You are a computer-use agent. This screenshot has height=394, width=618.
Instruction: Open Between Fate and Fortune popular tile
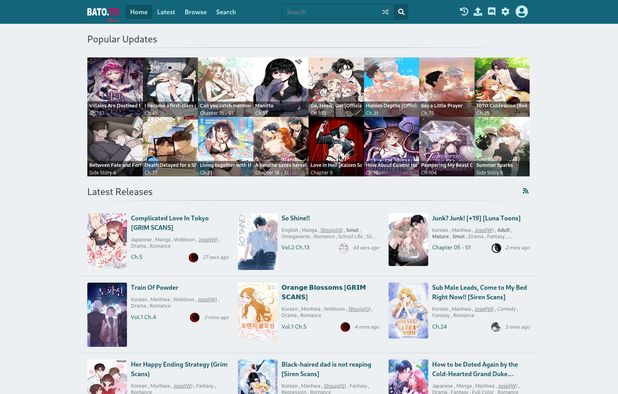[115, 147]
